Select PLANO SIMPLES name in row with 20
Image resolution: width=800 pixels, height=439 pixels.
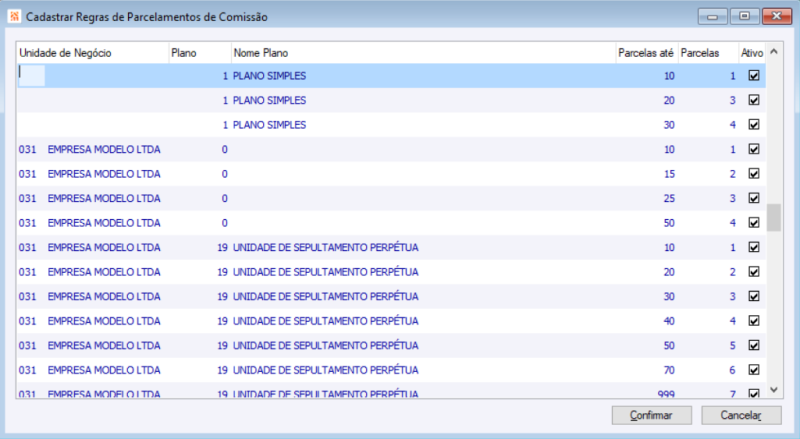(x=269, y=101)
